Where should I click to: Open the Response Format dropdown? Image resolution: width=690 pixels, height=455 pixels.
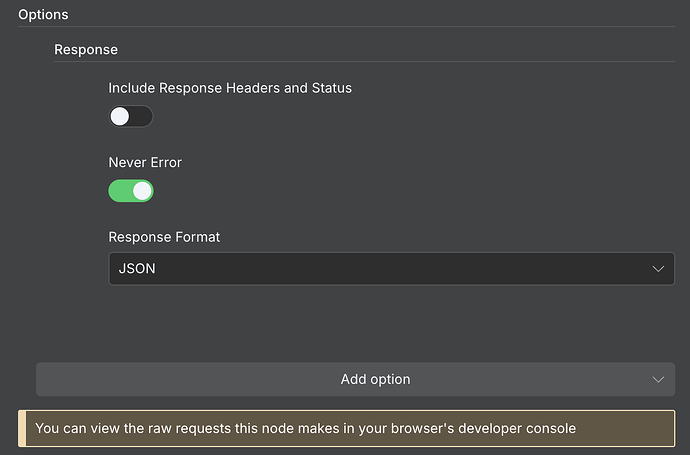(x=391, y=269)
